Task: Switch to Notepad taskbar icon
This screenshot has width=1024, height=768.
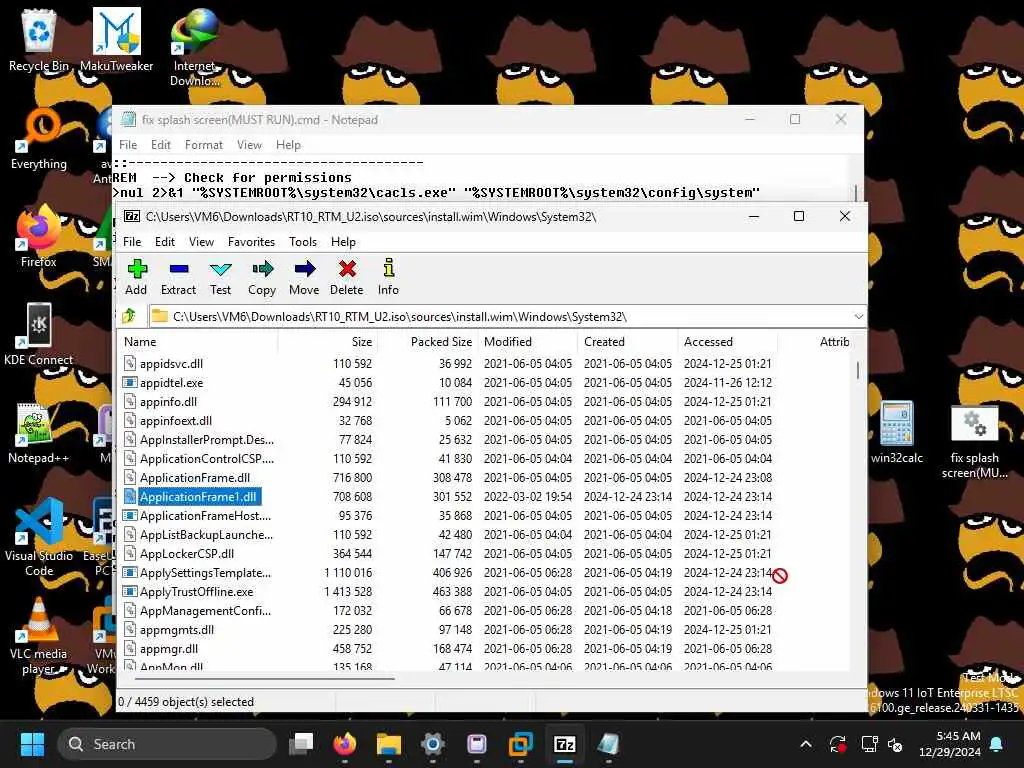Action: tap(608, 744)
